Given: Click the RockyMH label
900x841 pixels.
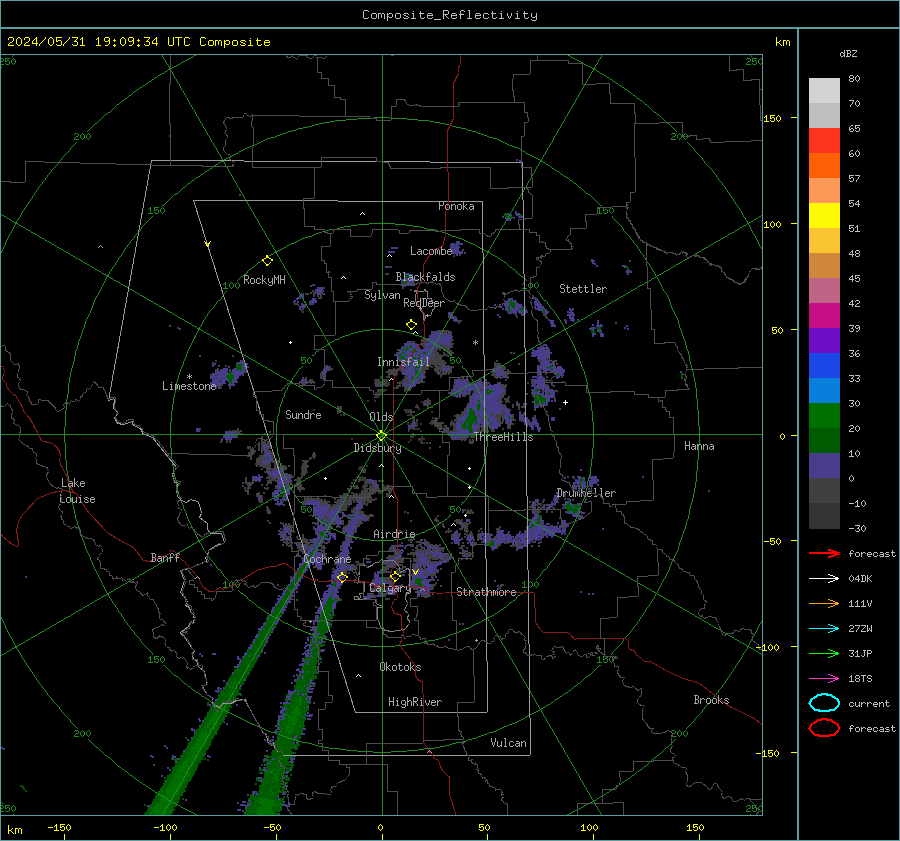Looking at the screenshot, I should pos(264,280).
